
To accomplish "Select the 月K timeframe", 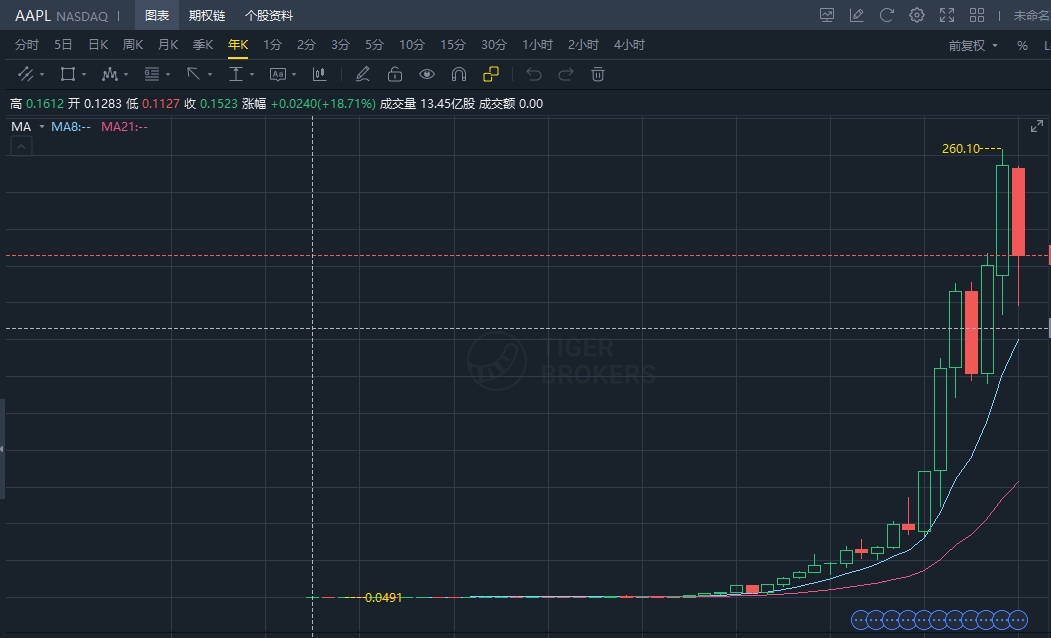I will [168, 45].
